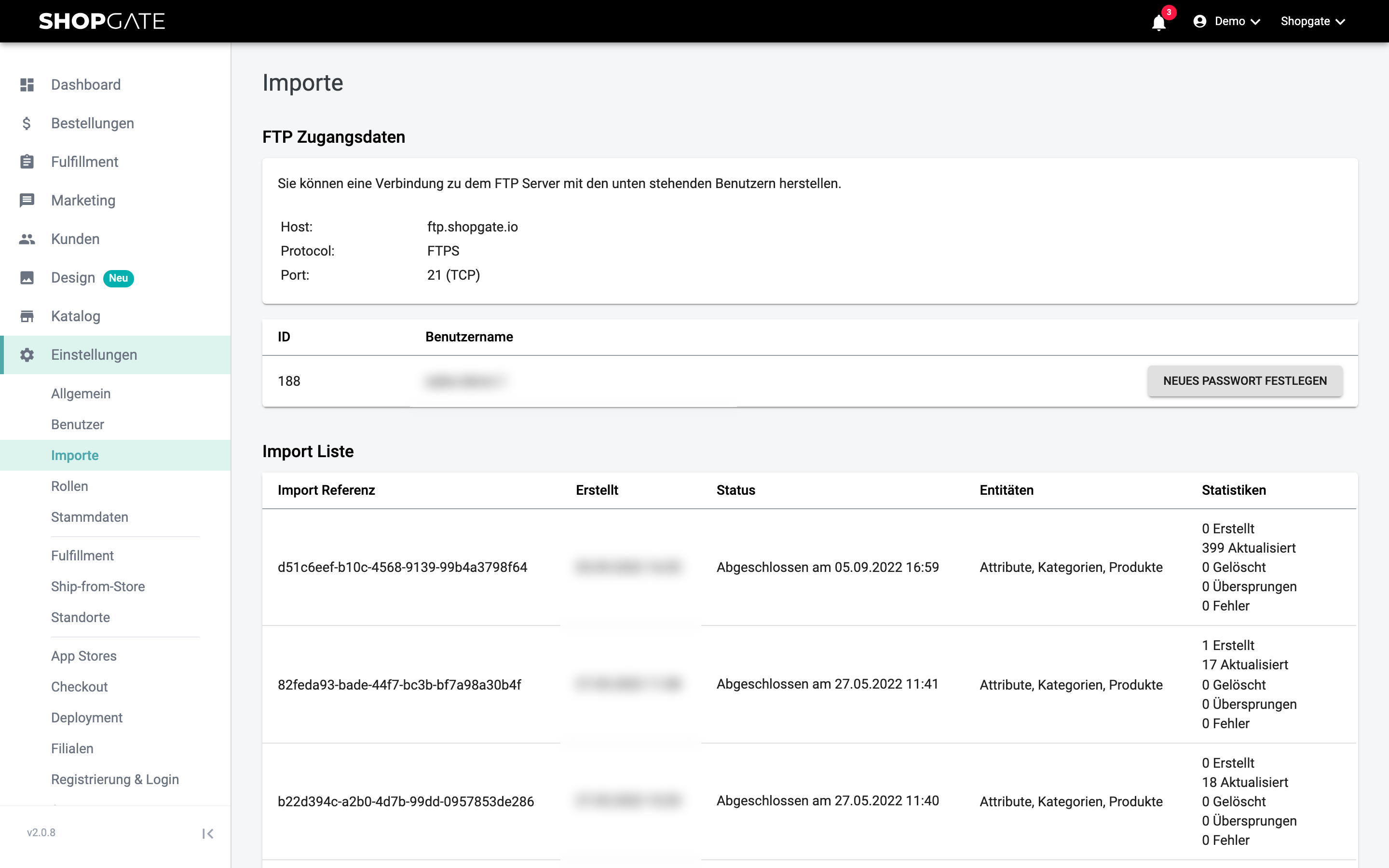Open Rollen submenu item
The image size is (1389, 868).
point(69,486)
